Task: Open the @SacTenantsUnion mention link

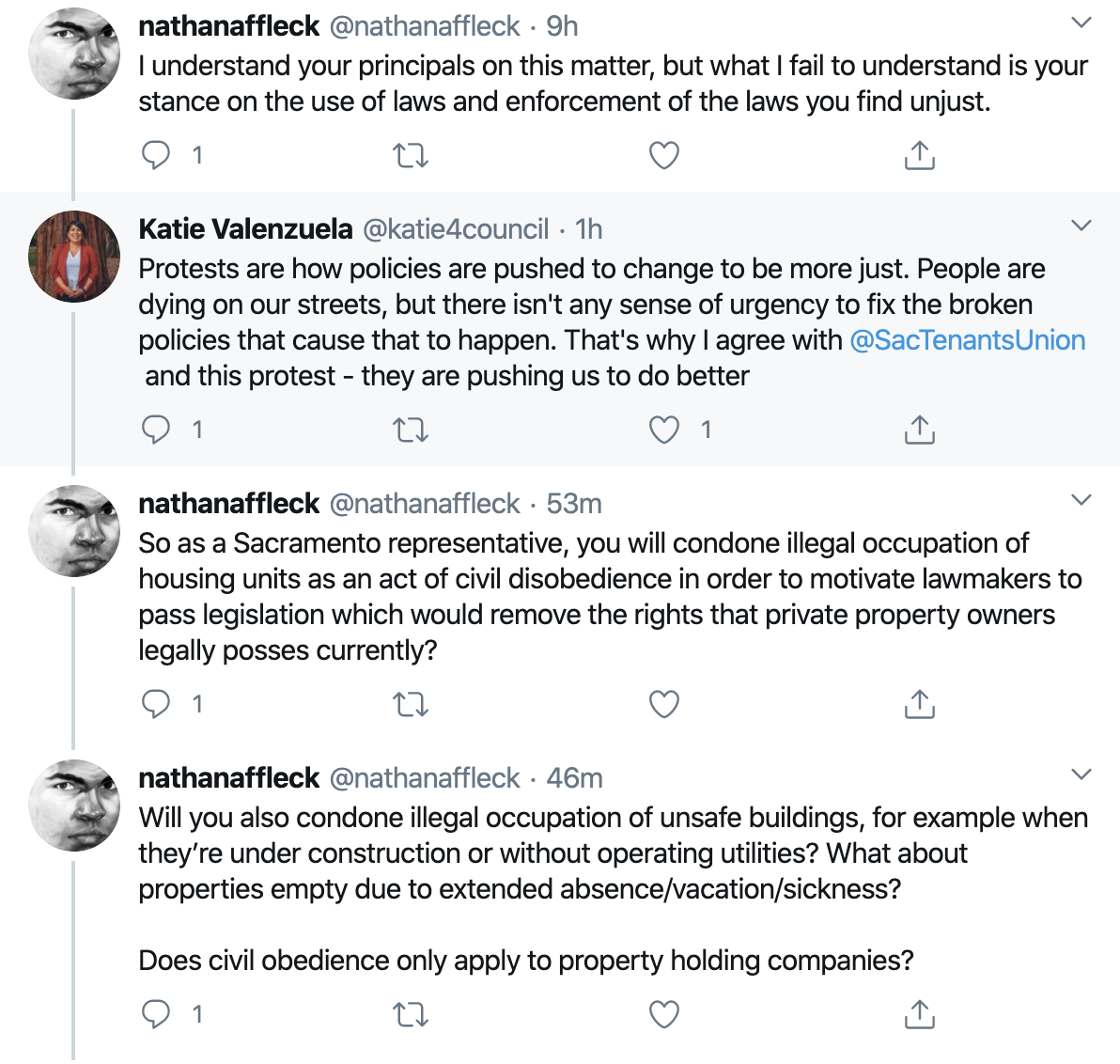Action: coord(967,340)
